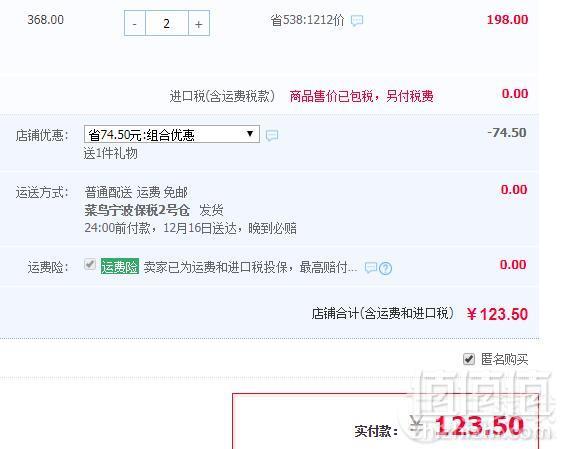Image resolution: width=561 pixels, height=449 pixels.
Task: Click the 匿名购买 label text
Action: point(504,359)
